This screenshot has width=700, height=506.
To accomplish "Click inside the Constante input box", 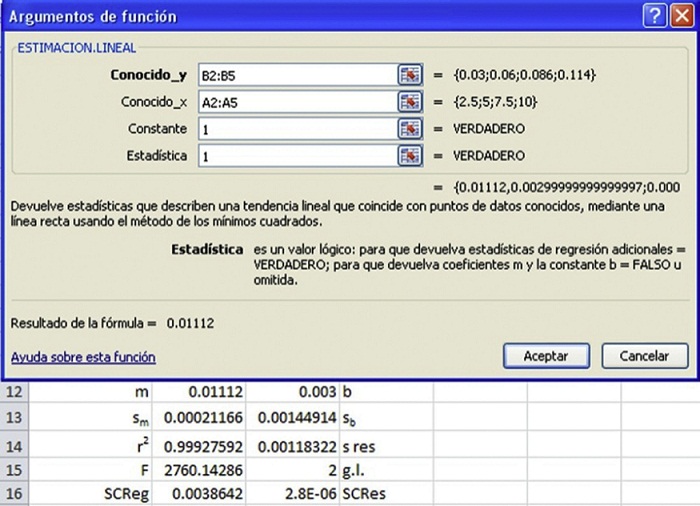I will click(296, 129).
